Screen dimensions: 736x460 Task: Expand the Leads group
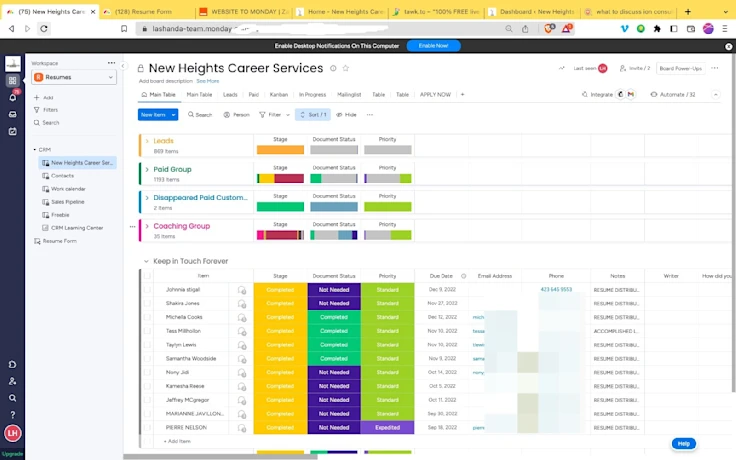pyautogui.click(x=147, y=141)
